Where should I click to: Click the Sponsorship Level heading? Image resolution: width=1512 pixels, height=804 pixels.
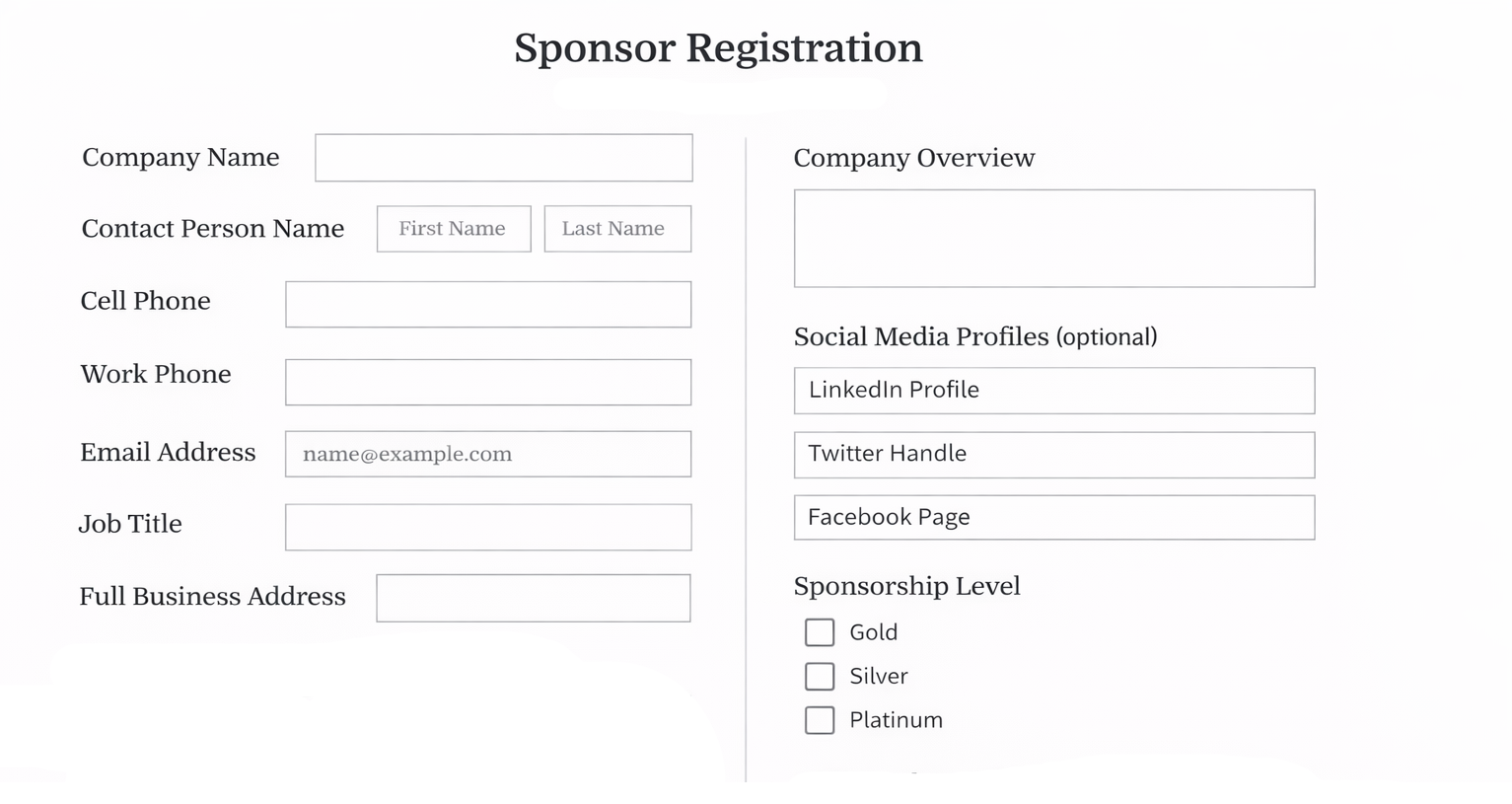tap(906, 586)
